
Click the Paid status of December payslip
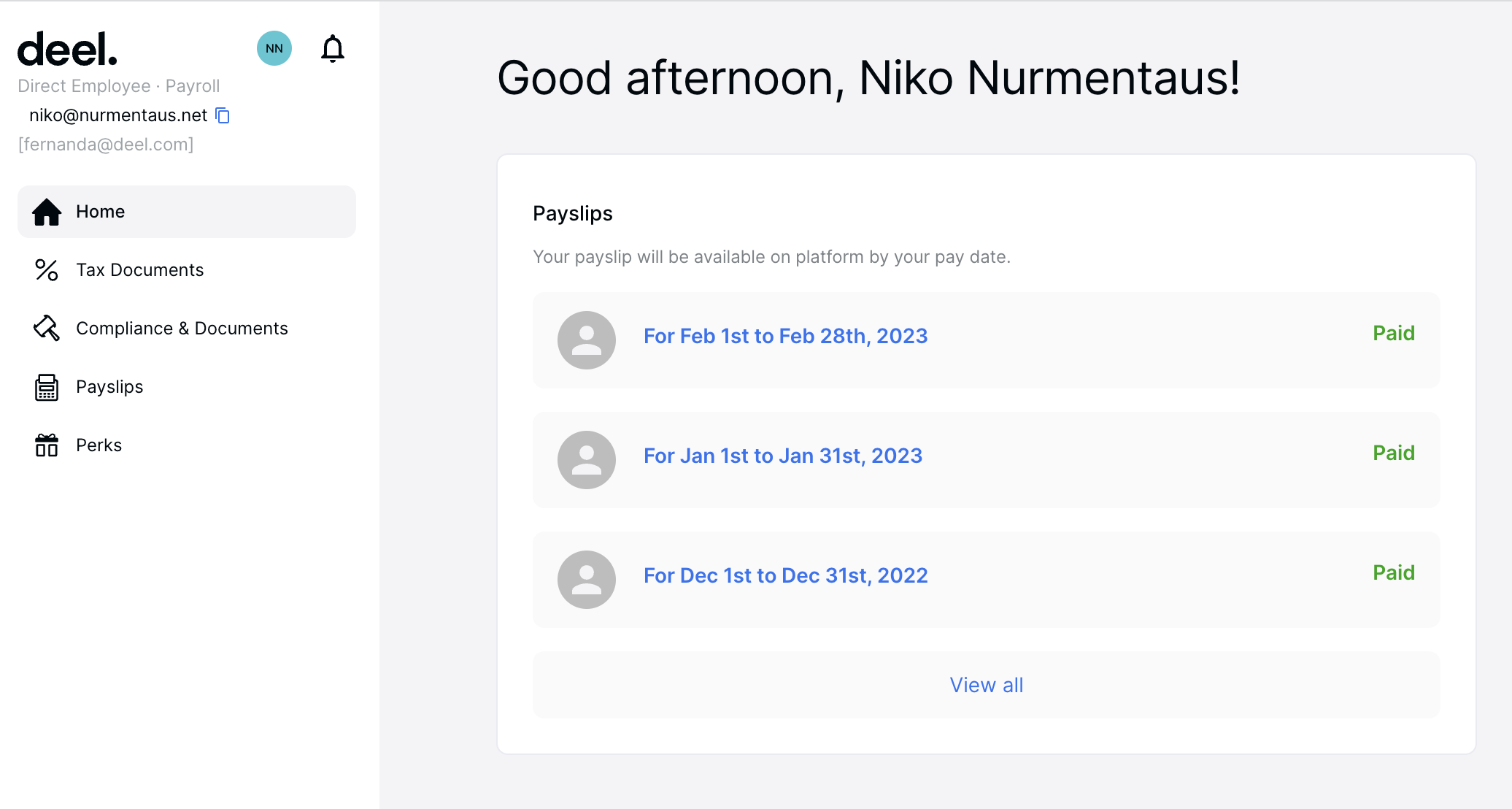pyautogui.click(x=1394, y=572)
